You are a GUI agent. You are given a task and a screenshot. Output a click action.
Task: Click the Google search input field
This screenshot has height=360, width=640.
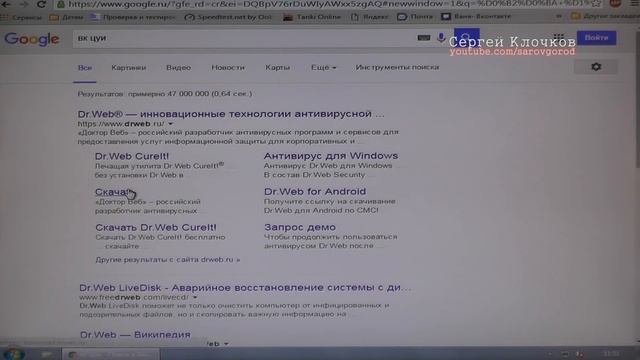245,38
